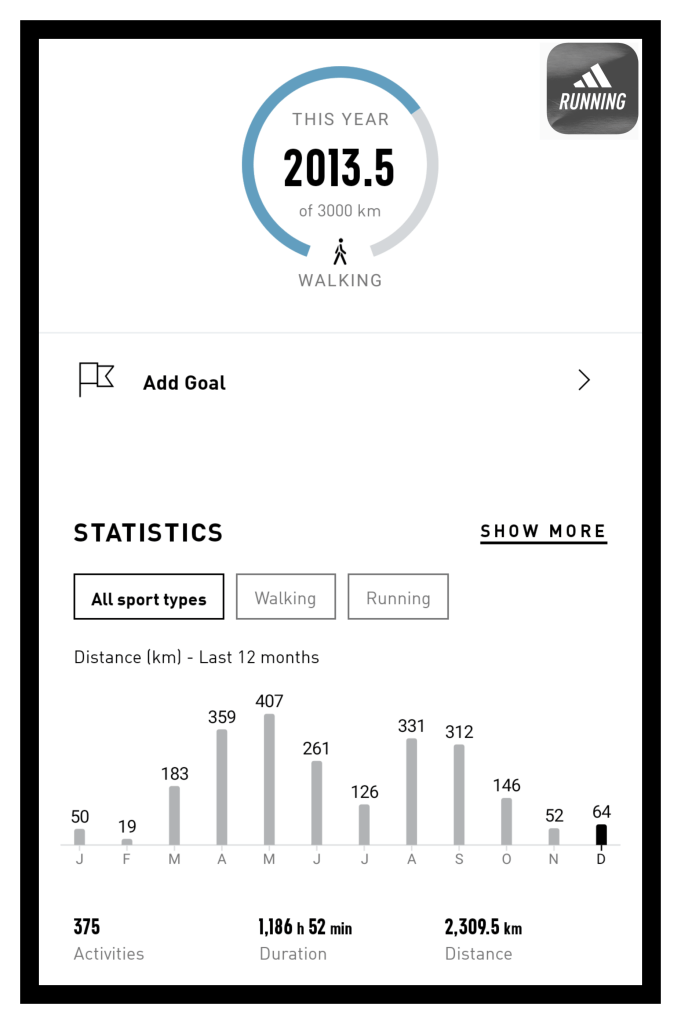
Task: Click the Add Goal flag icon
Action: click(x=96, y=380)
